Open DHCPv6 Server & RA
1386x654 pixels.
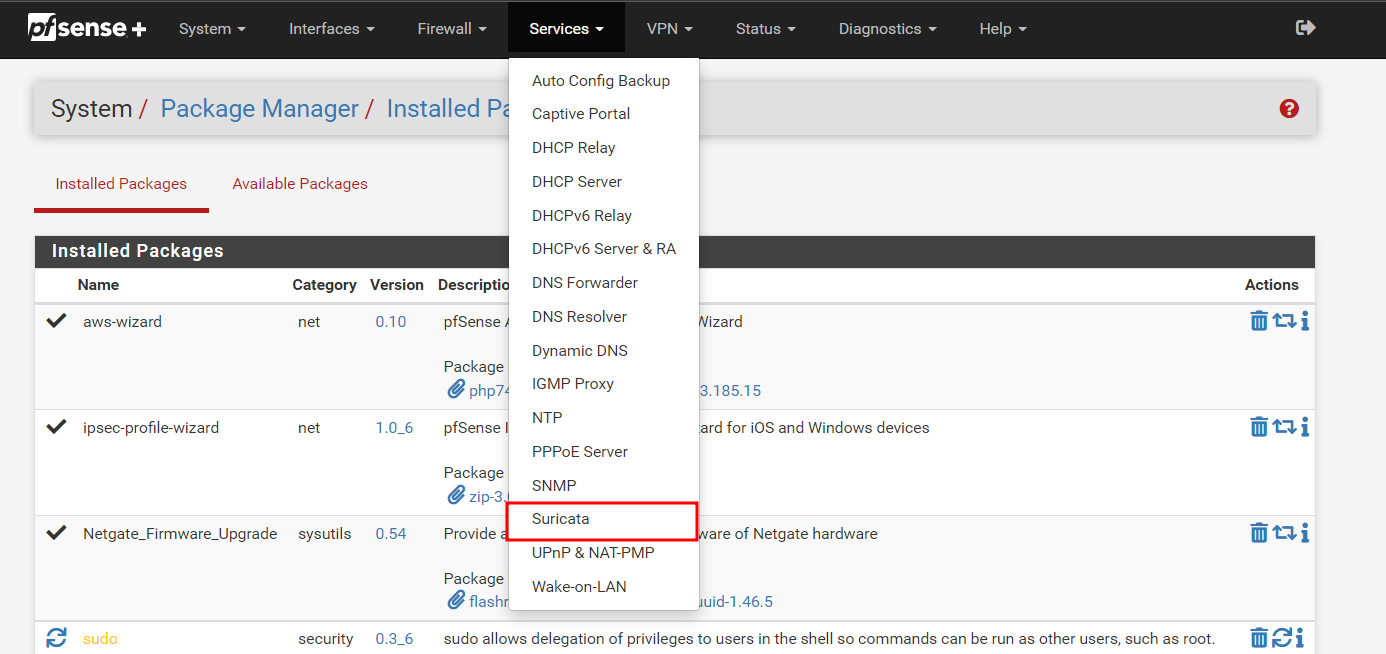point(603,249)
